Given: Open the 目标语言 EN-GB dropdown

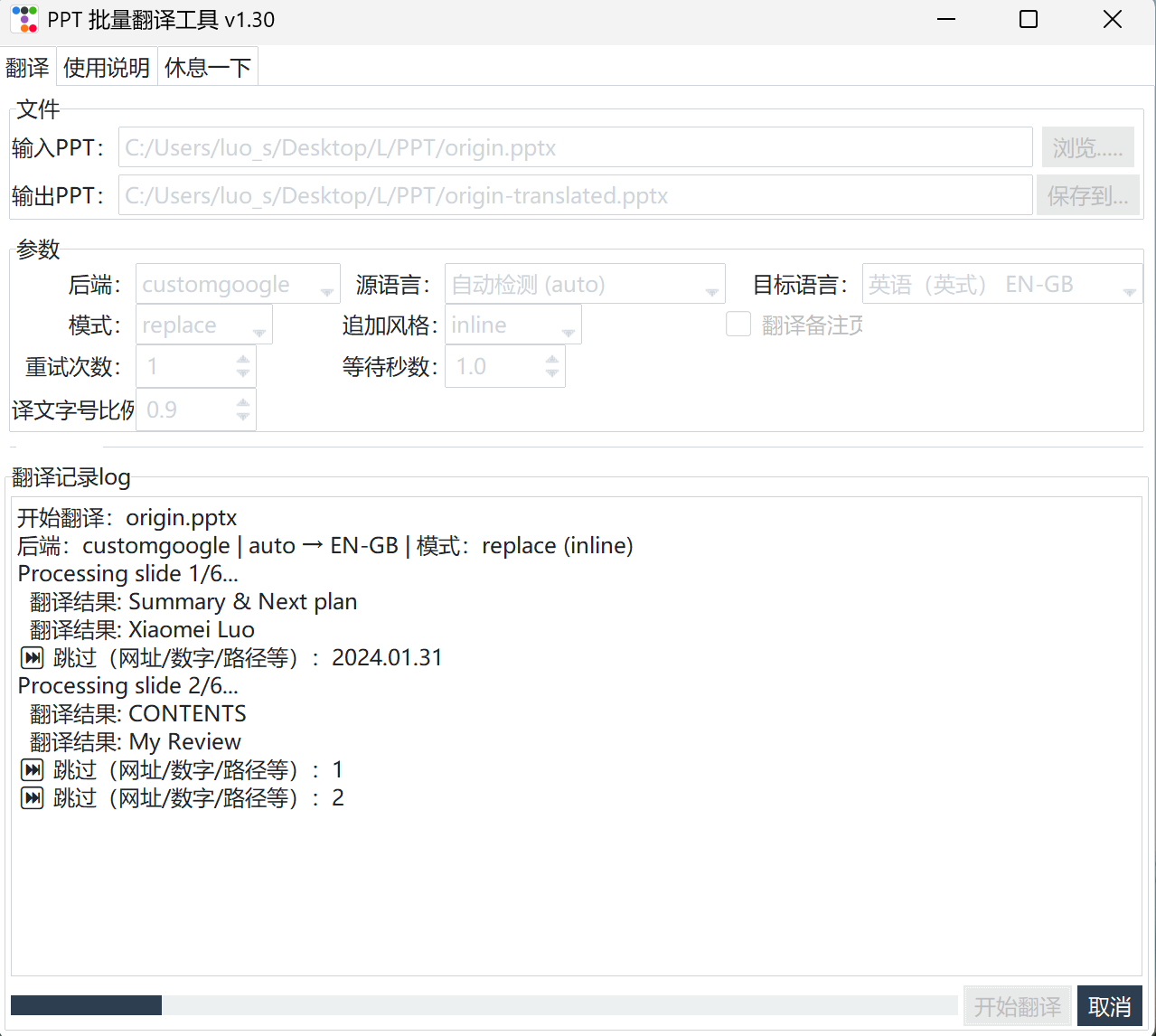Looking at the screenshot, I should (1001, 285).
